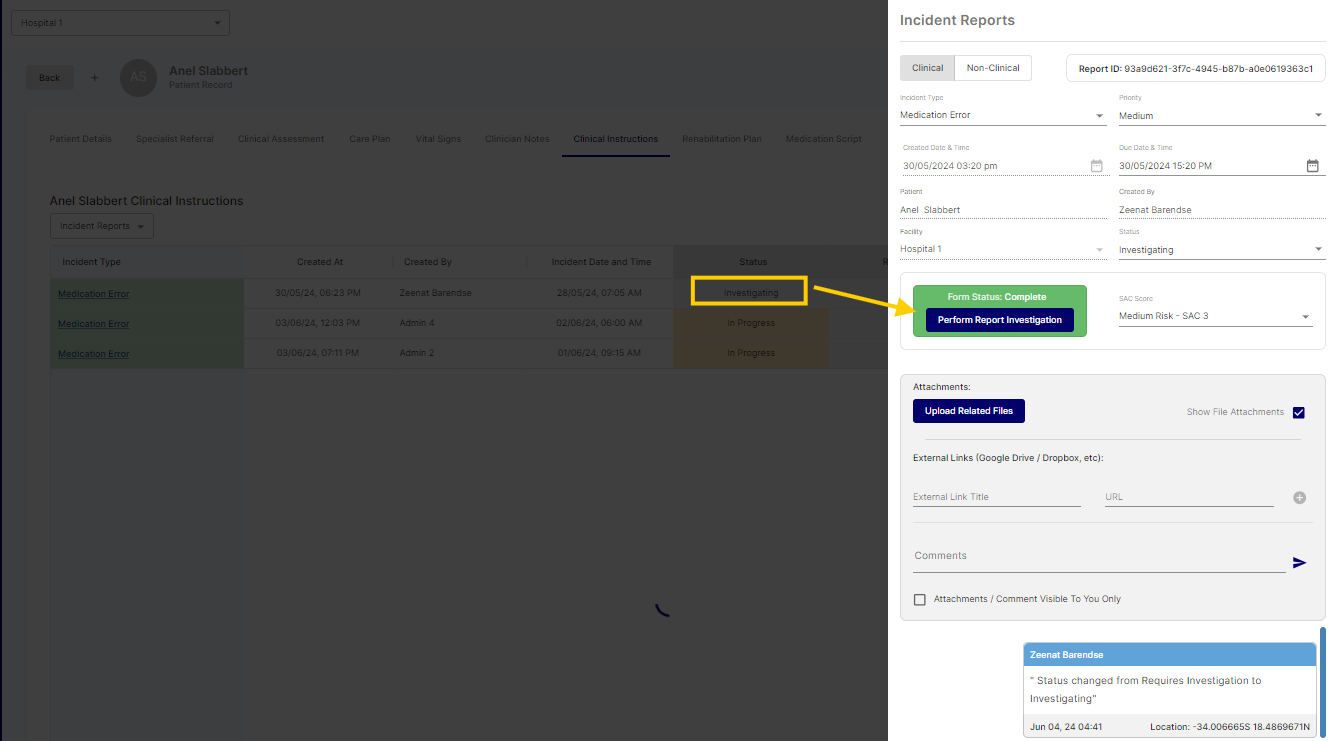1335x741 pixels.
Task: Click the Comments input field
Action: click(1098, 557)
